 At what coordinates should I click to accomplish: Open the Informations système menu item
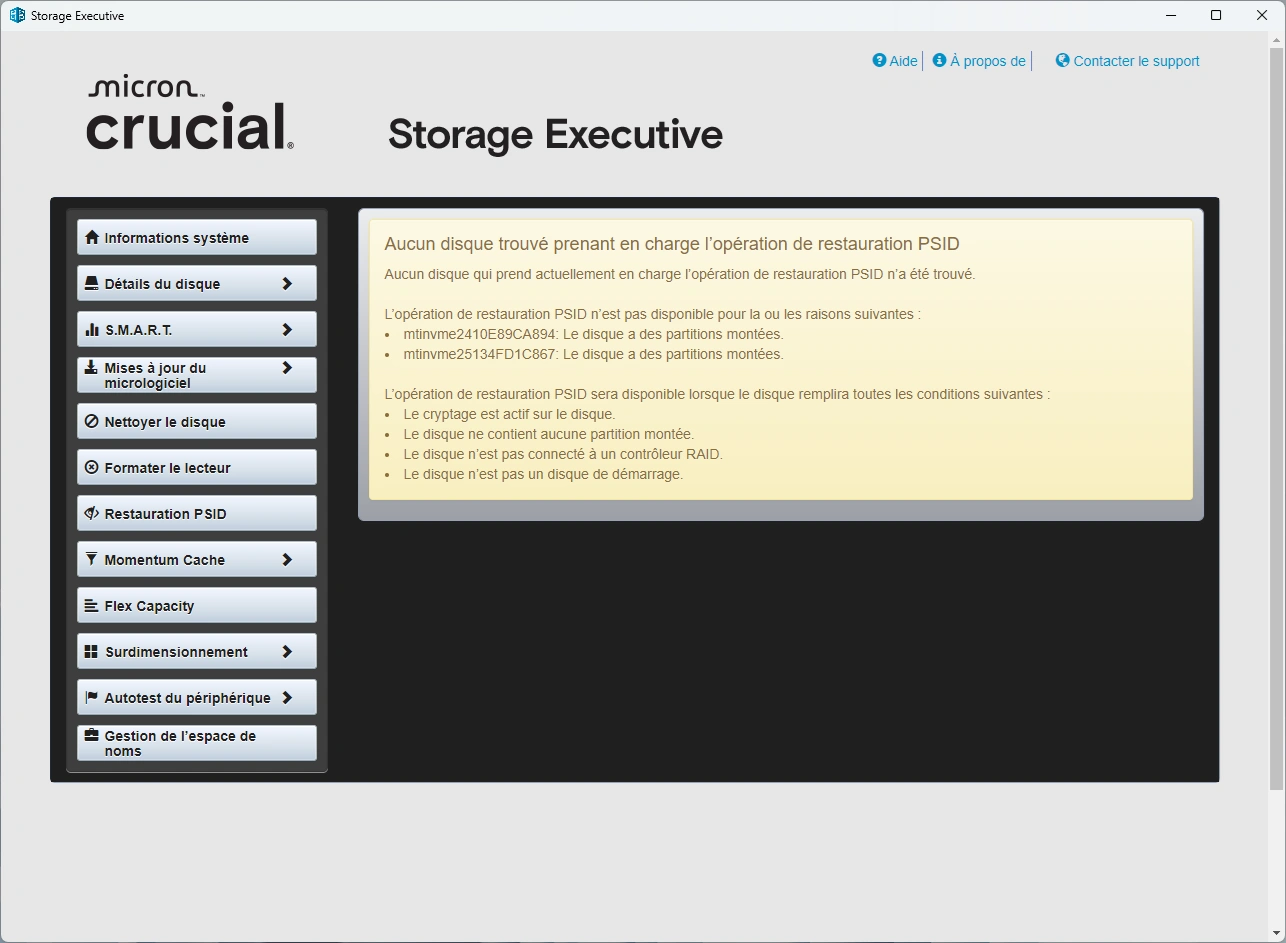click(x=197, y=237)
